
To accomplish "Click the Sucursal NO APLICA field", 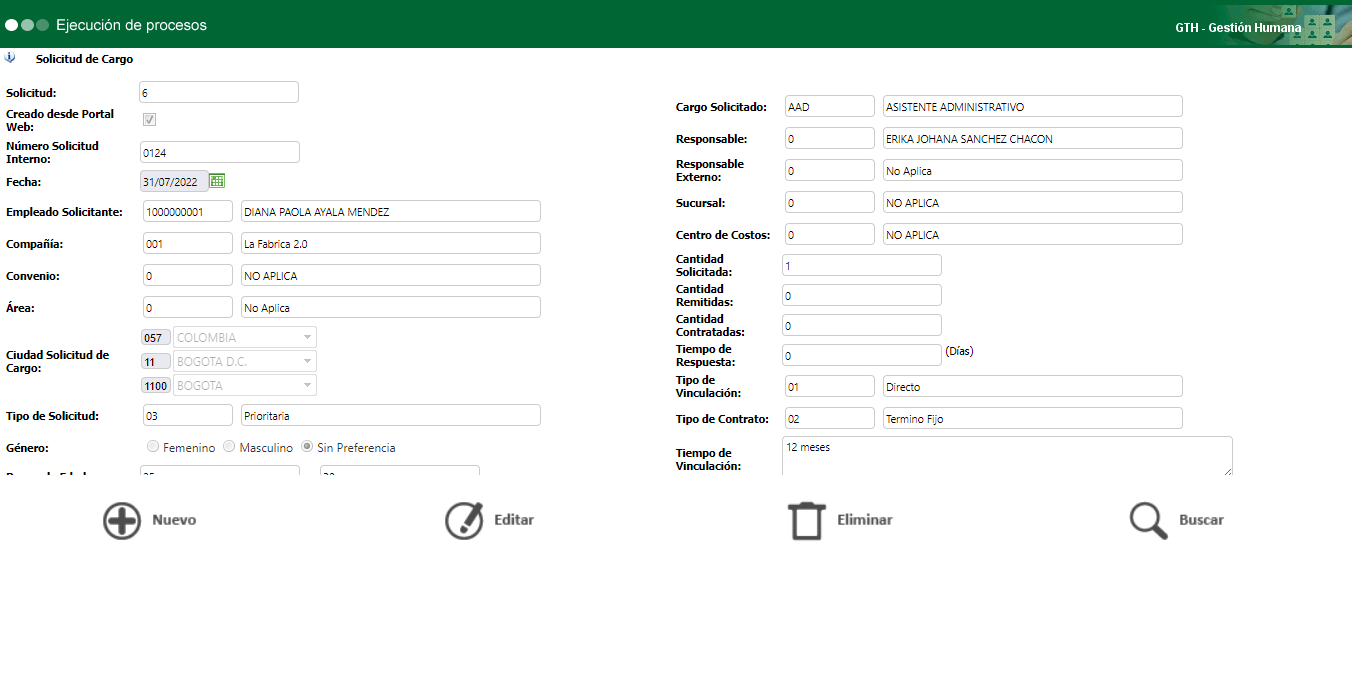I will 1033,202.
